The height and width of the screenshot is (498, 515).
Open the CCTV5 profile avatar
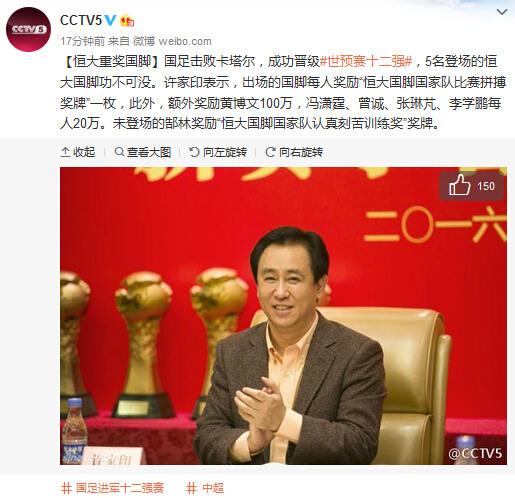pos(28,29)
